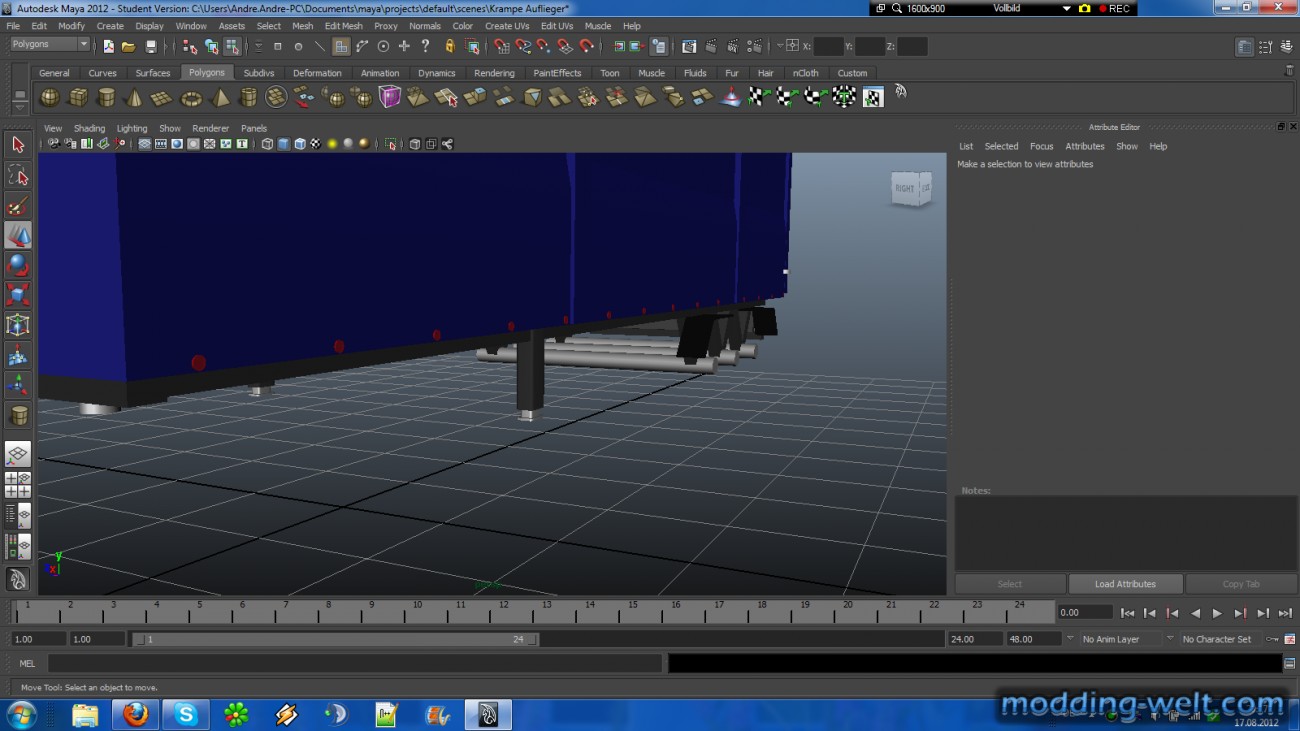Activate the Universal Manipulator tool
The image size is (1300, 731).
(x=18, y=325)
